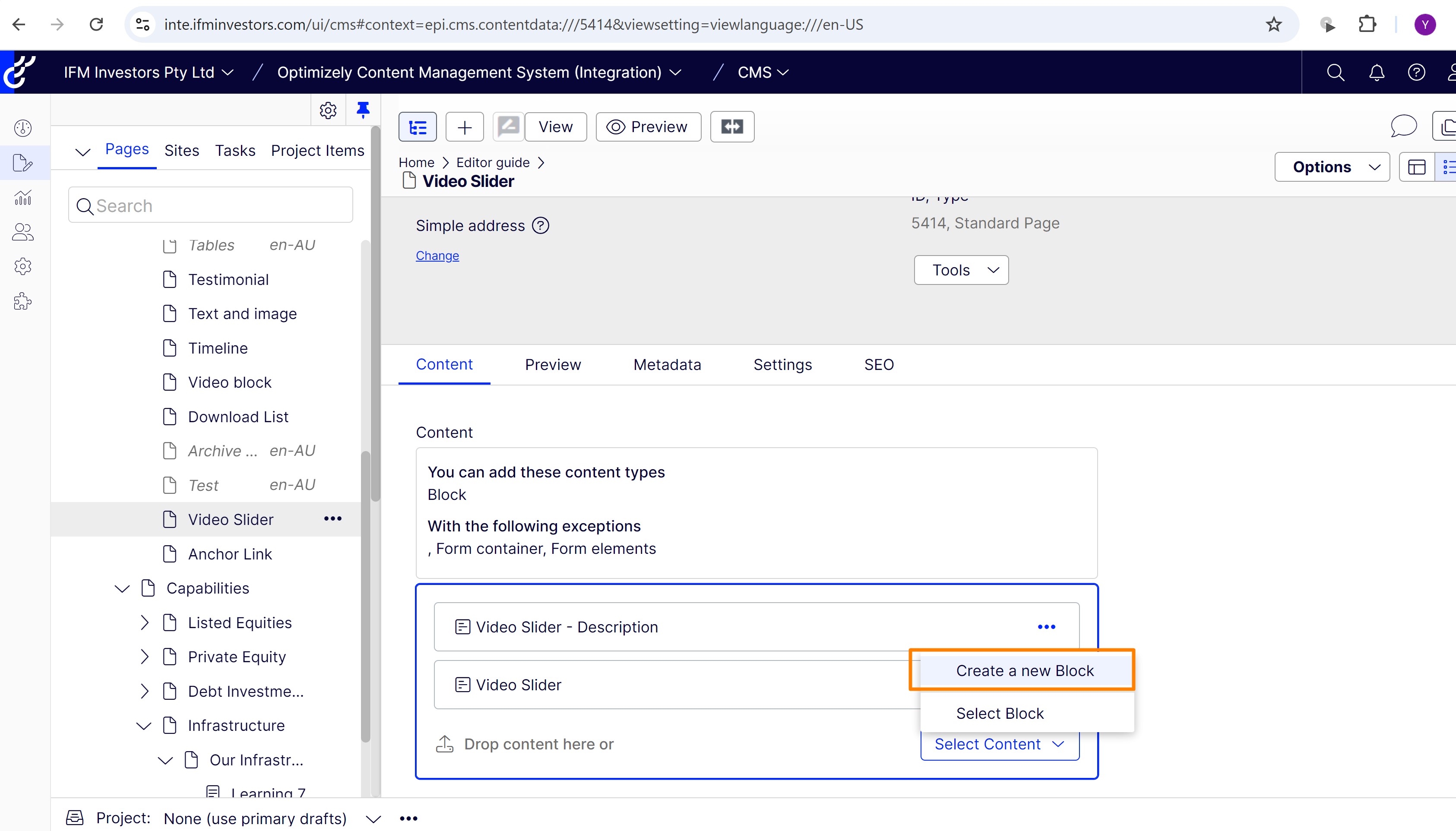Collapse the Capabilities tree node

(x=122, y=588)
